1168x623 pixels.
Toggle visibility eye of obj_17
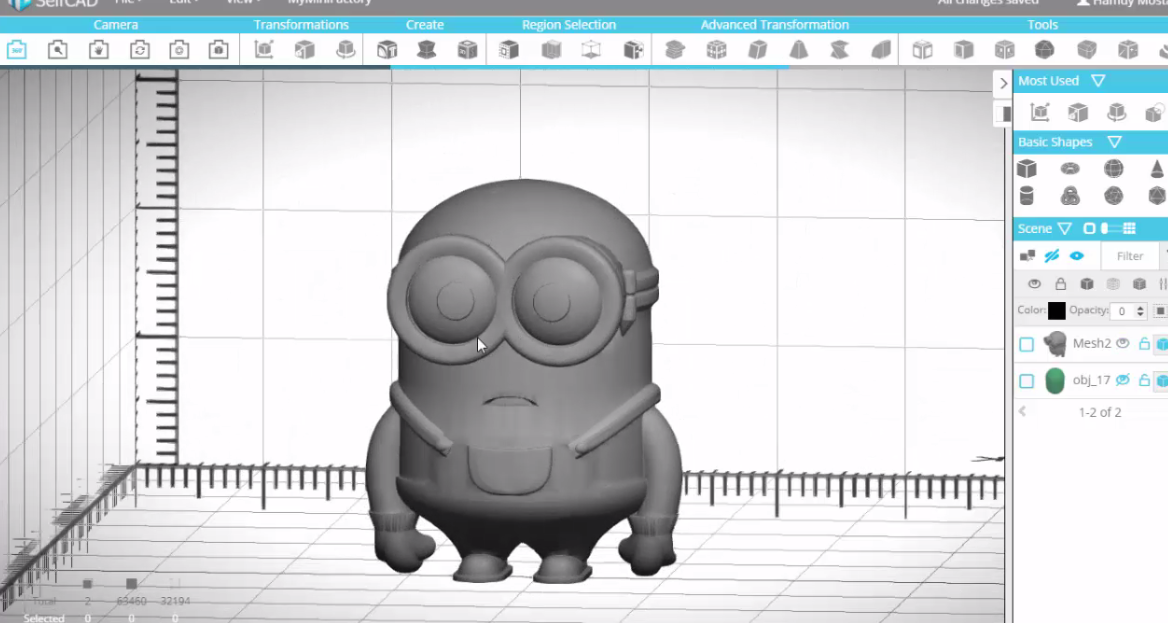tap(1123, 380)
